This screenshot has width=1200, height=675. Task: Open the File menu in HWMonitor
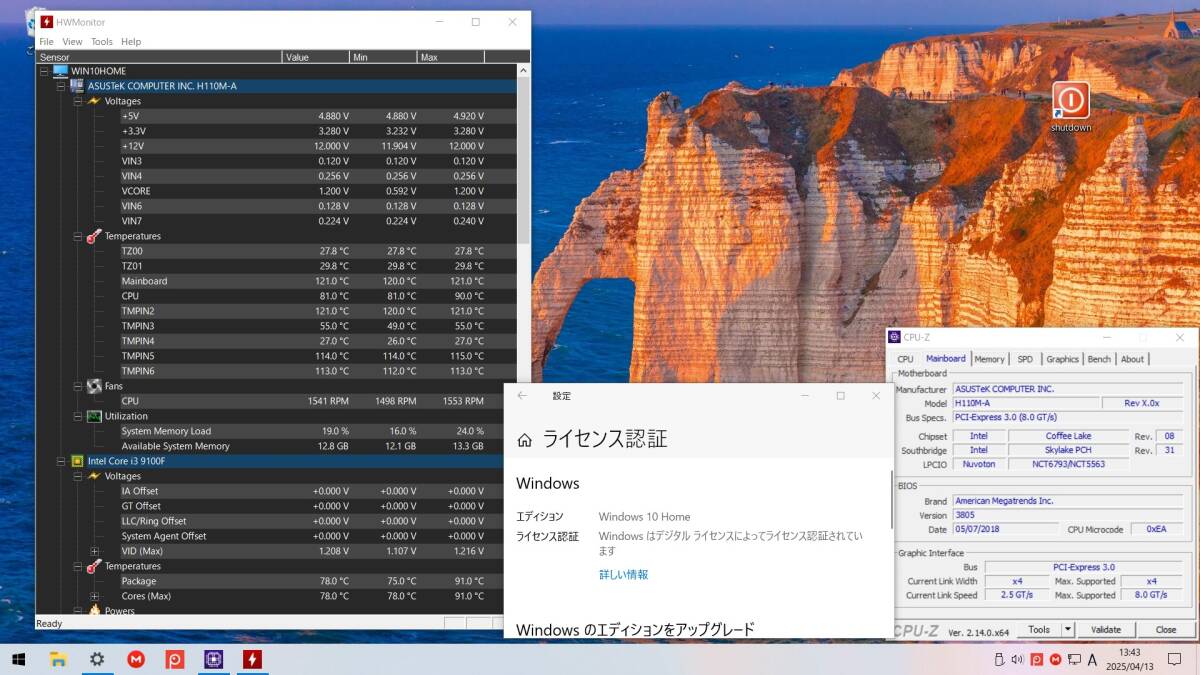(x=46, y=42)
